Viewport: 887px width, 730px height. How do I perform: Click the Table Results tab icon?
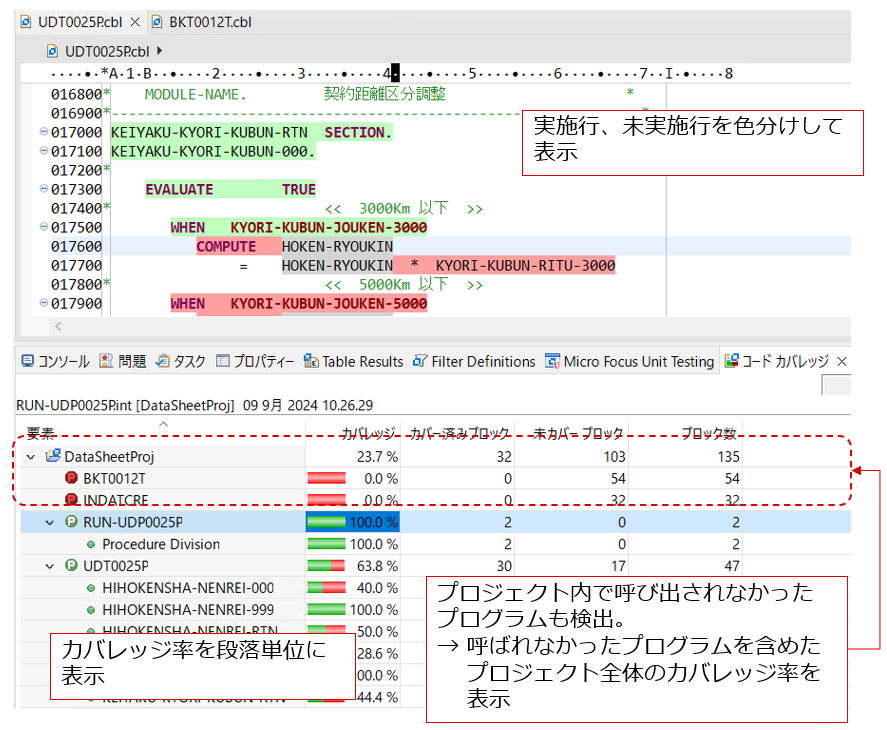coord(311,360)
